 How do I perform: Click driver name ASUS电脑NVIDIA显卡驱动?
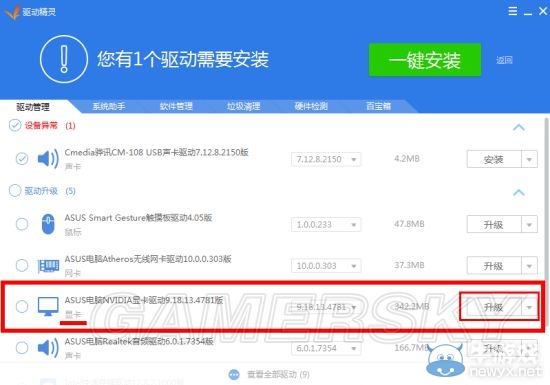(x=144, y=300)
